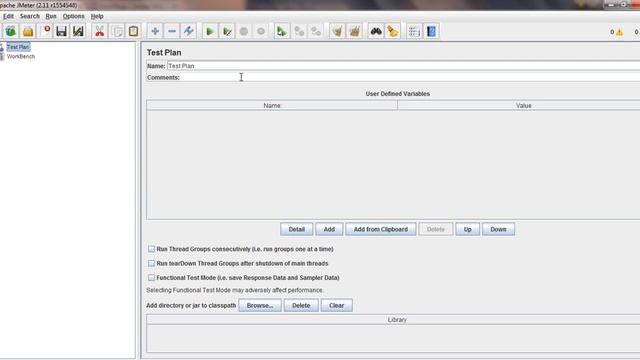Open the Run menu
This screenshot has height=360, width=640.
[51, 16]
